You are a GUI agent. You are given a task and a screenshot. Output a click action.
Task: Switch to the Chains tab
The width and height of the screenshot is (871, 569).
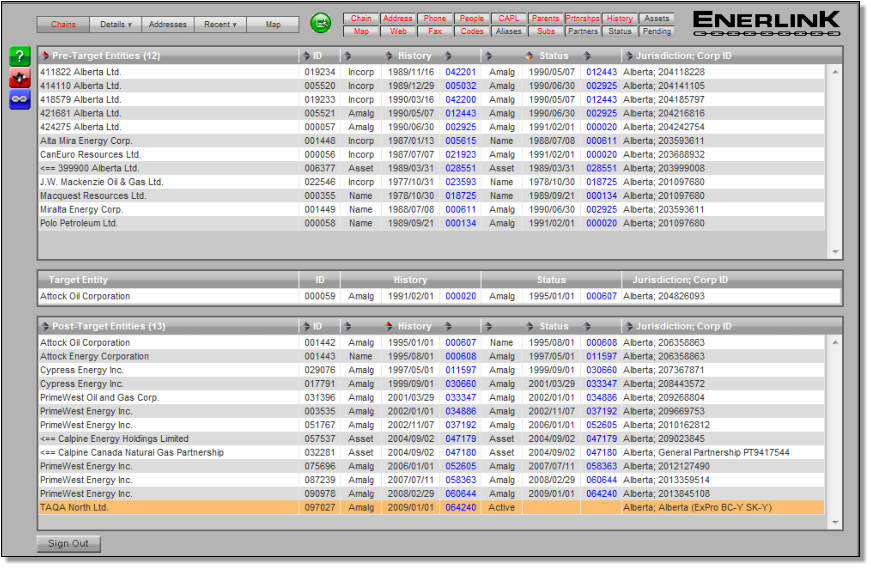(x=63, y=24)
